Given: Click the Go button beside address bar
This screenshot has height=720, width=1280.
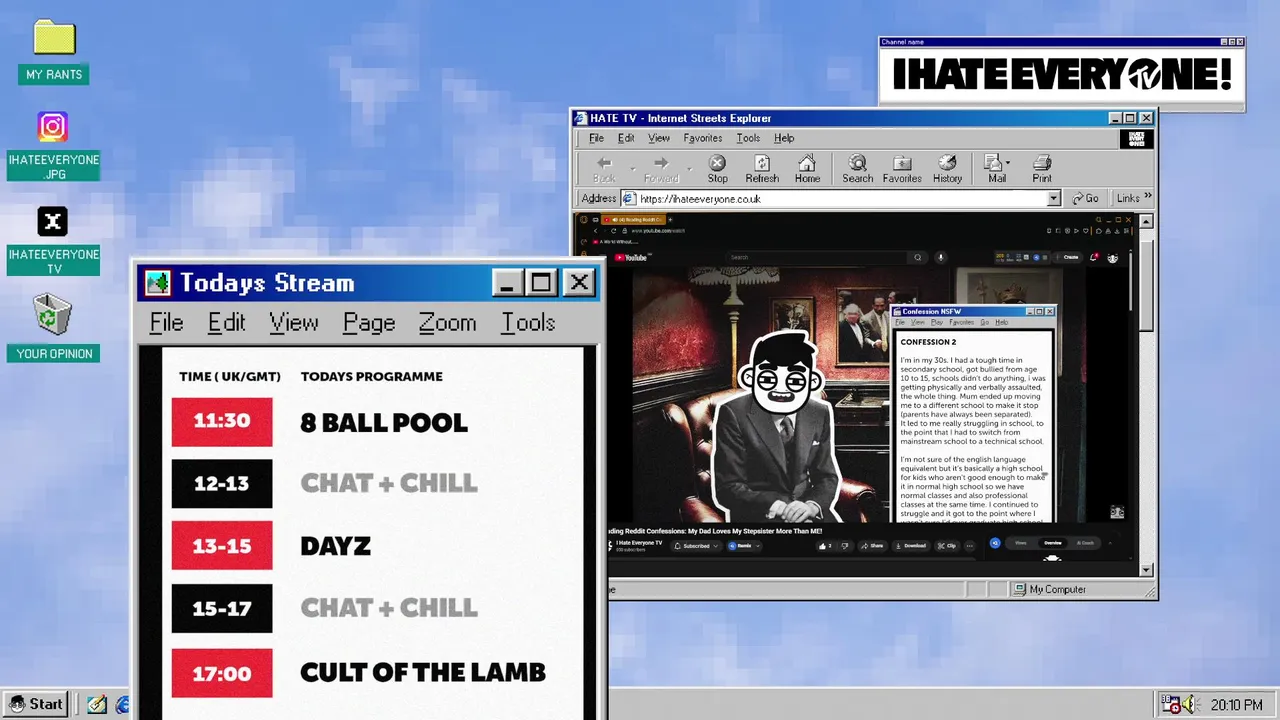Looking at the screenshot, I should pos(1085,199).
